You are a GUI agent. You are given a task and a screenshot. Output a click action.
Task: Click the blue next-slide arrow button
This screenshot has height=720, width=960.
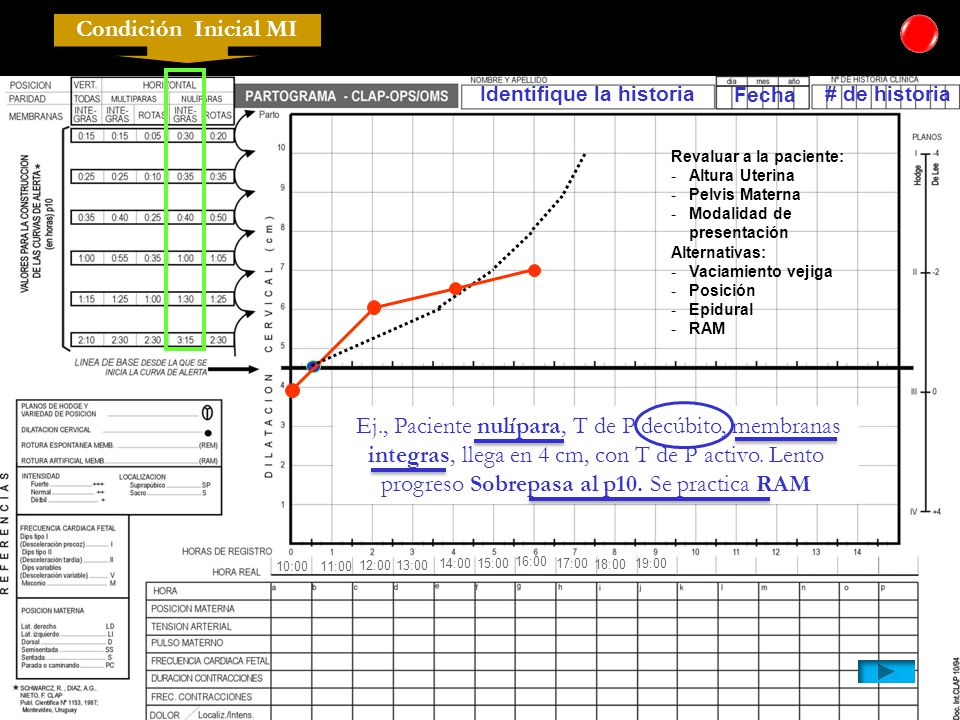pos(886,672)
